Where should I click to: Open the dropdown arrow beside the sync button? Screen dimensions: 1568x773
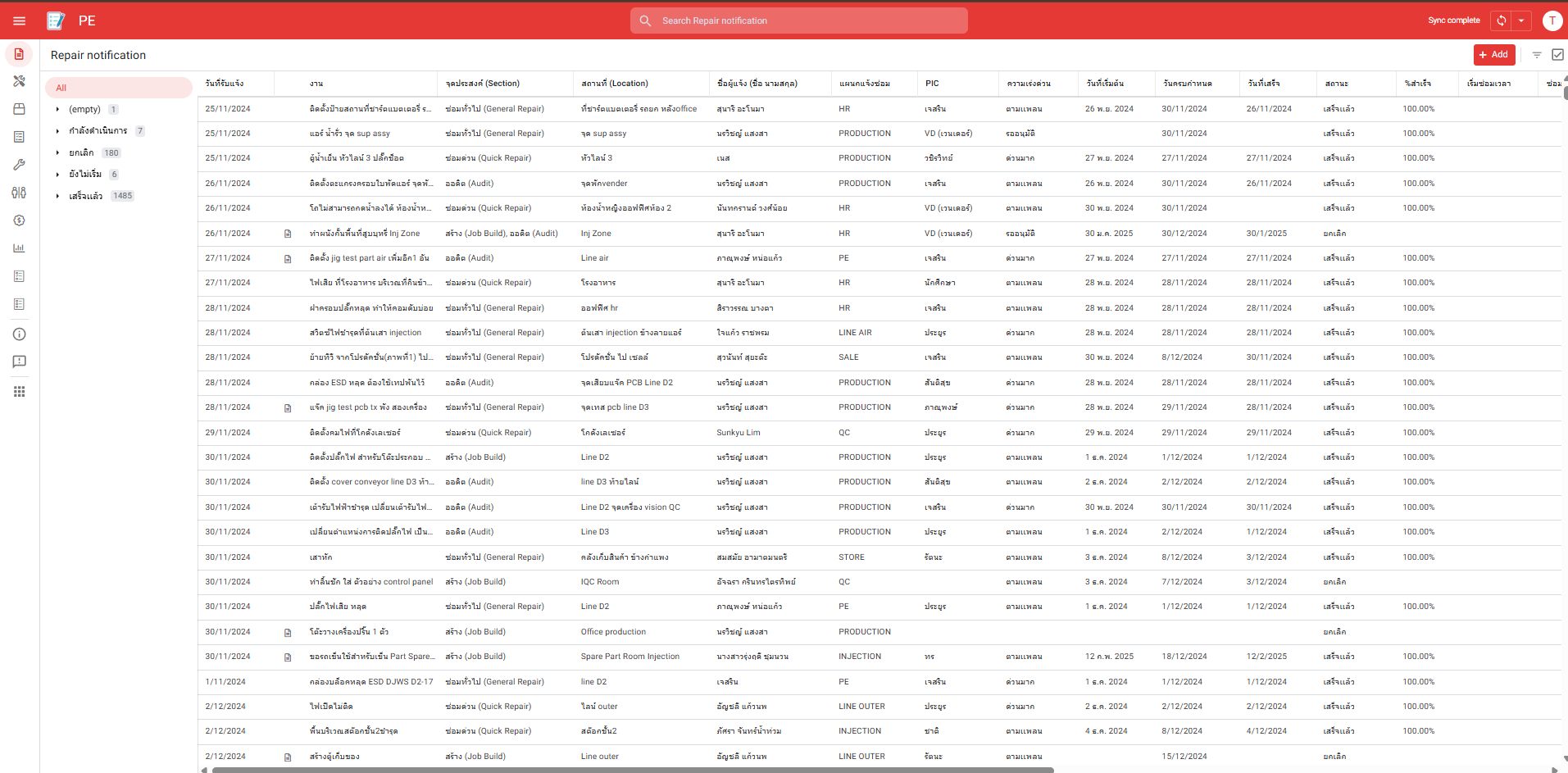tap(1521, 20)
